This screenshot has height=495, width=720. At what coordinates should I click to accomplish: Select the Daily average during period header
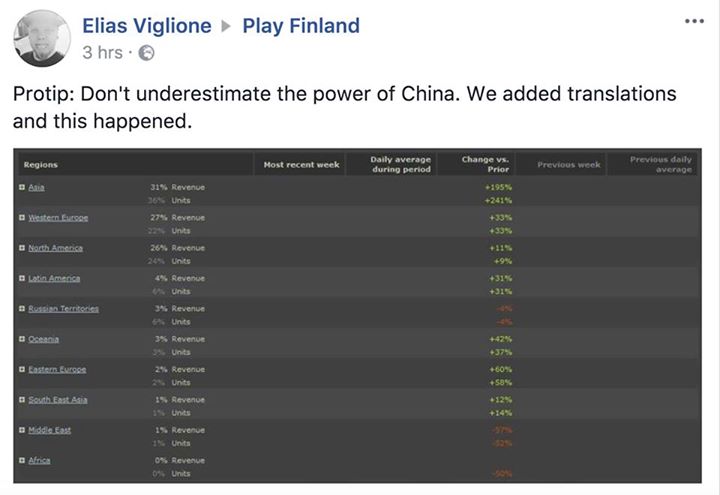(x=400, y=164)
